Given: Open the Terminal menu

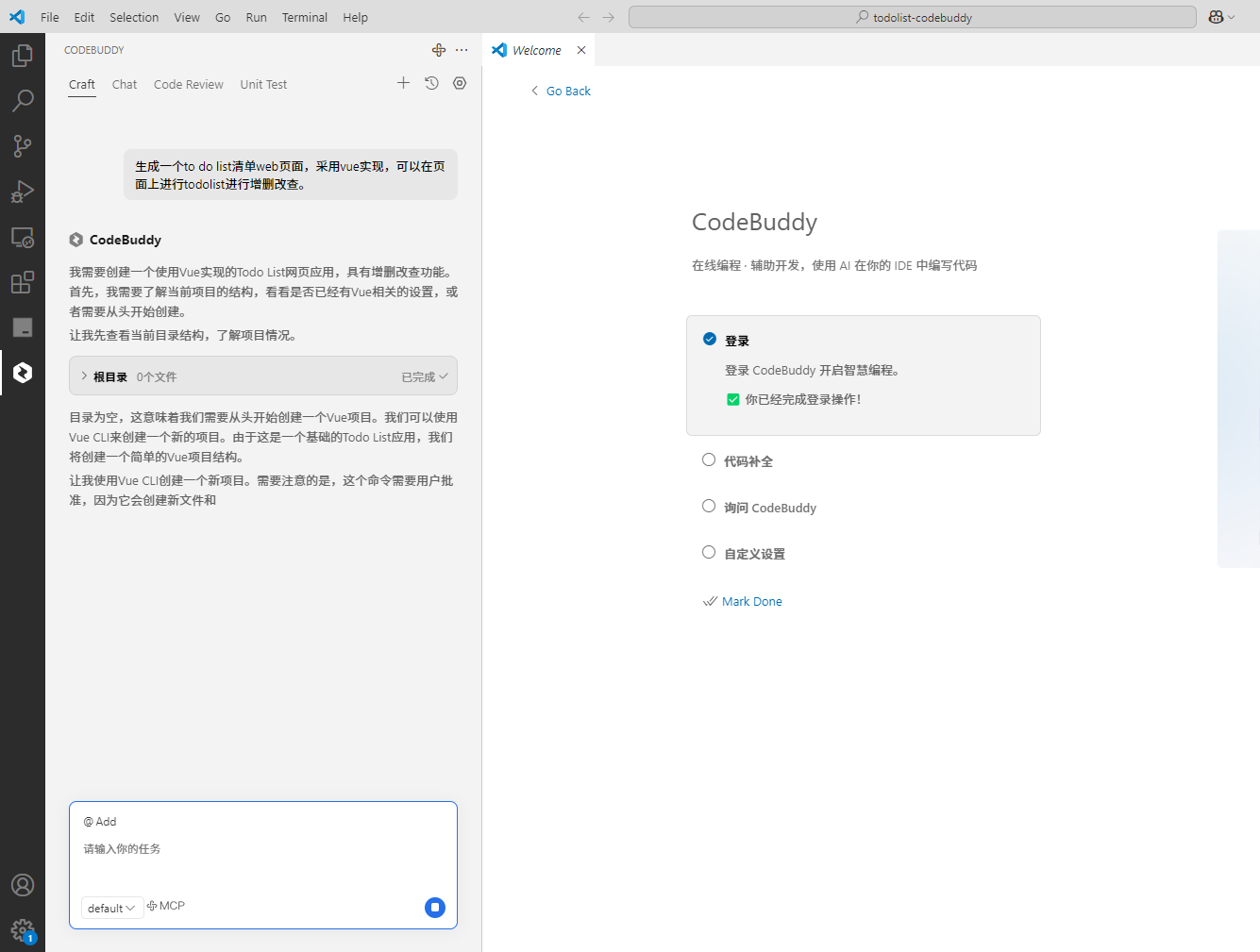Looking at the screenshot, I should (305, 17).
